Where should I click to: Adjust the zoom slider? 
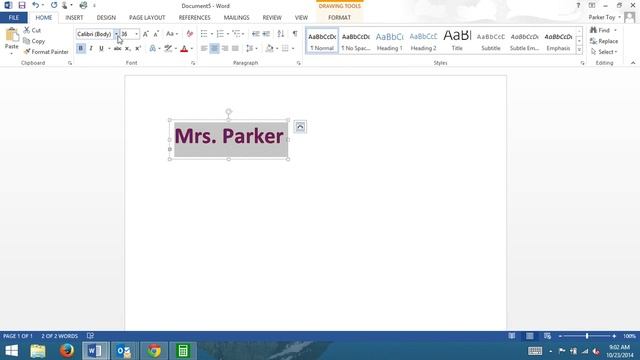tap(587, 336)
